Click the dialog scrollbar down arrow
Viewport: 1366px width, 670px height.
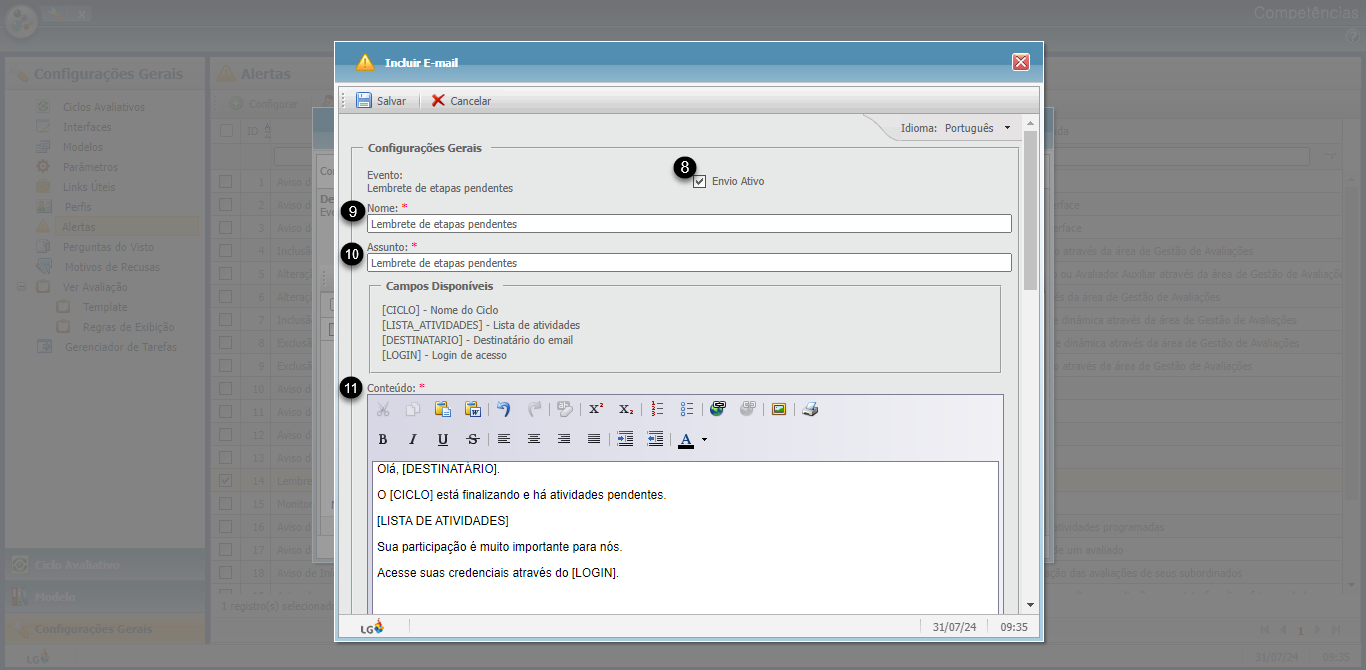(x=1031, y=605)
